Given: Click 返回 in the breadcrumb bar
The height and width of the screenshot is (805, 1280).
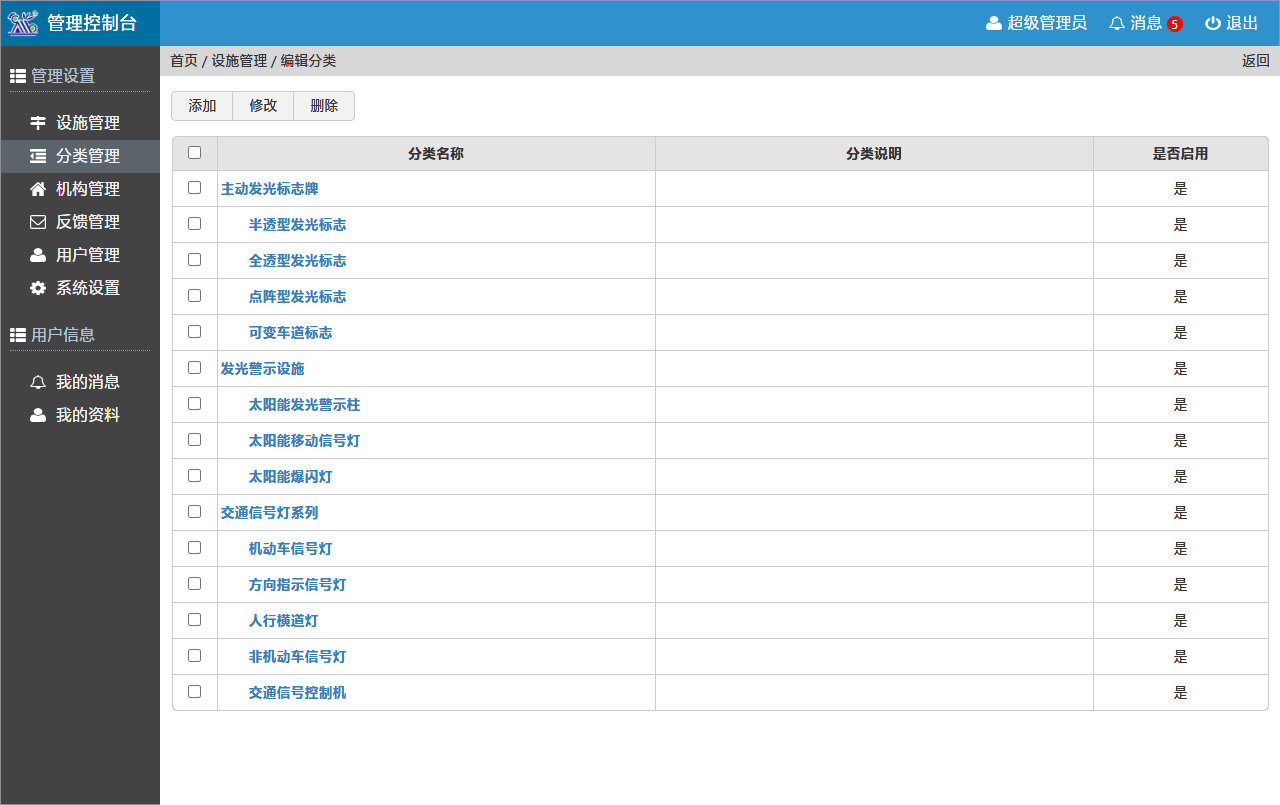Looking at the screenshot, I should [x=1255, y=61].
